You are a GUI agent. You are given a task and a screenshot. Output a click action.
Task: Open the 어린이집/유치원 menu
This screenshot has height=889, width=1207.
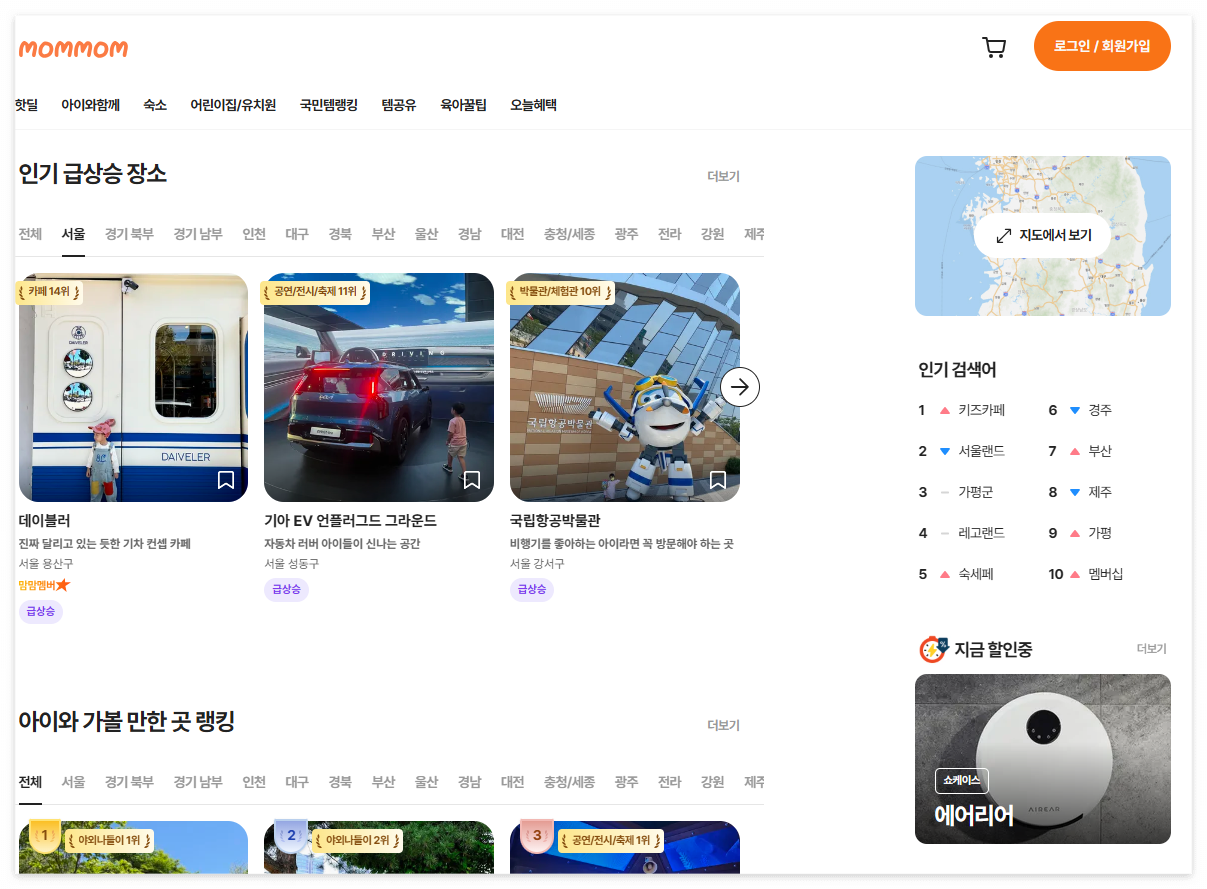coord(233,104)
